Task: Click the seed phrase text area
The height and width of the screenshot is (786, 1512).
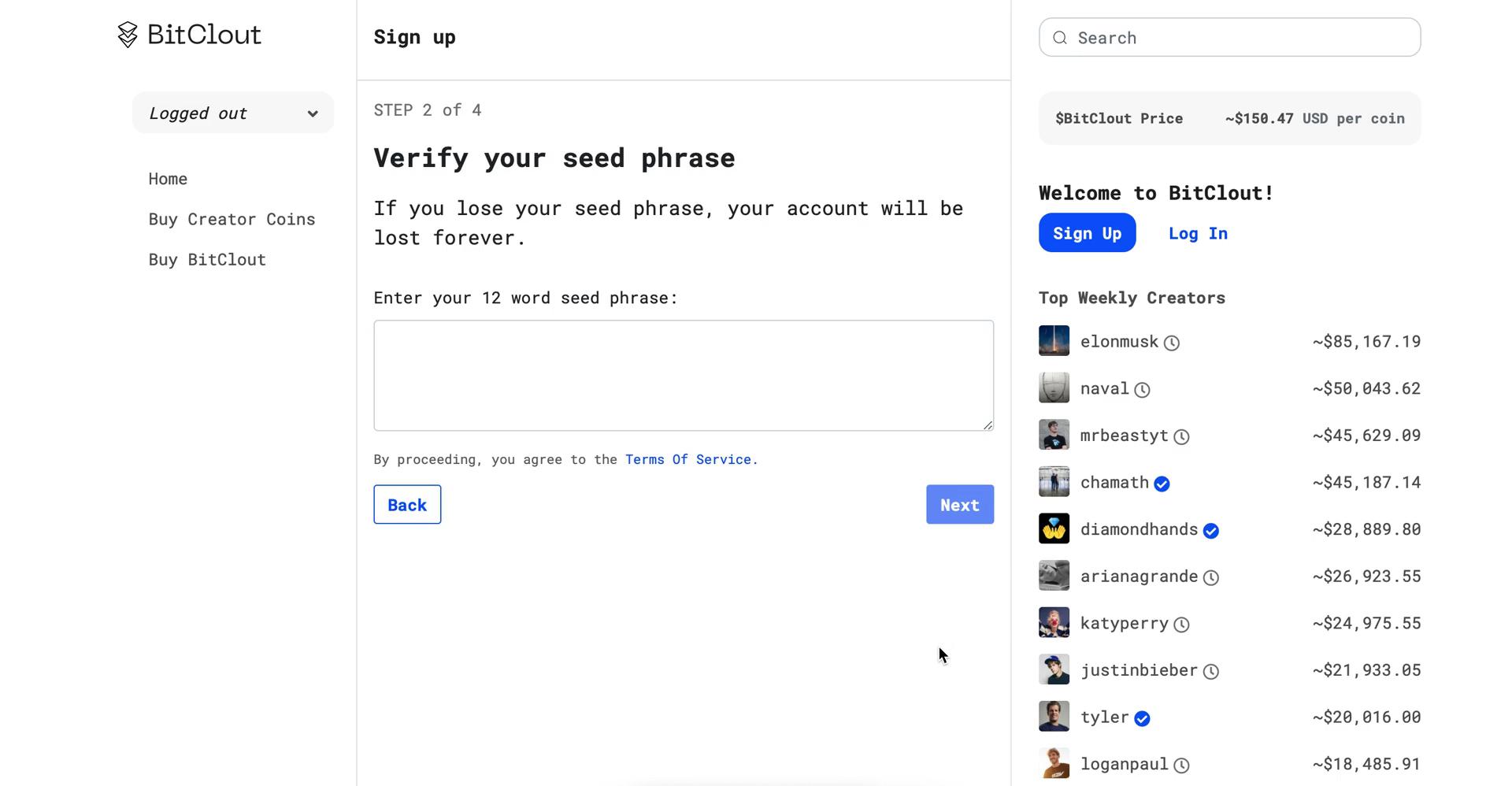Action: (683, 376)
